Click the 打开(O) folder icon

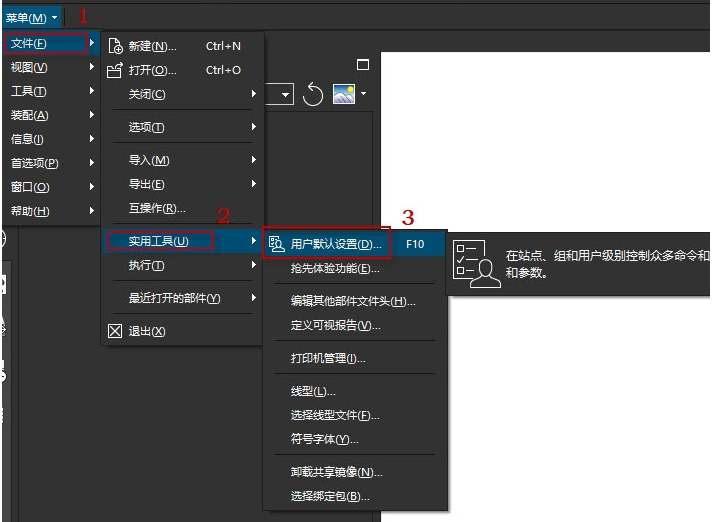[115, 70]
